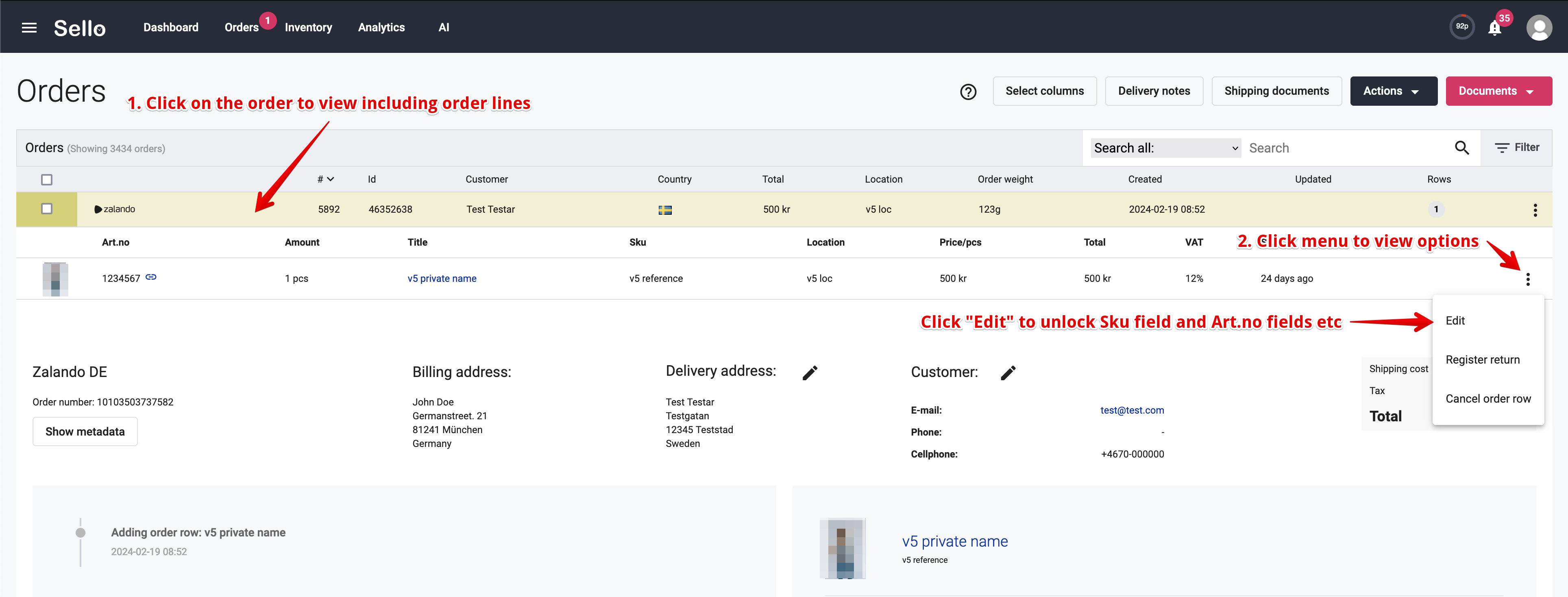Click the v5 reference Sku cell
The image size is (1568, 597).
coord(656,279)
